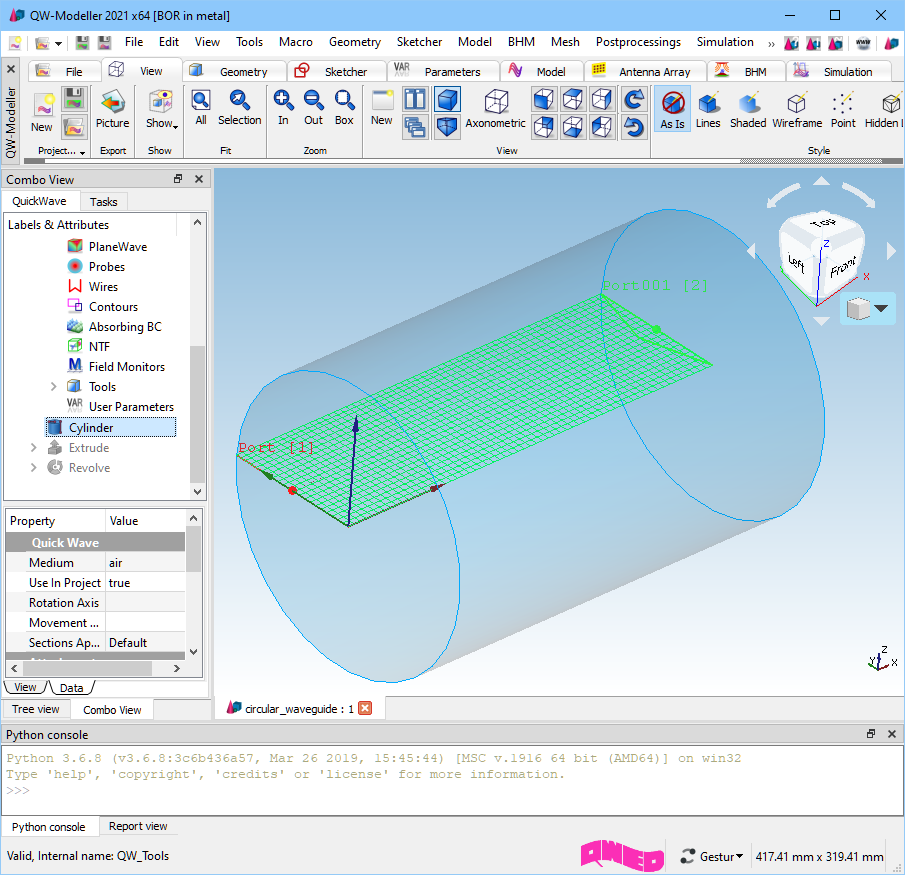Create a new project with the New icon

click(42, 112)
